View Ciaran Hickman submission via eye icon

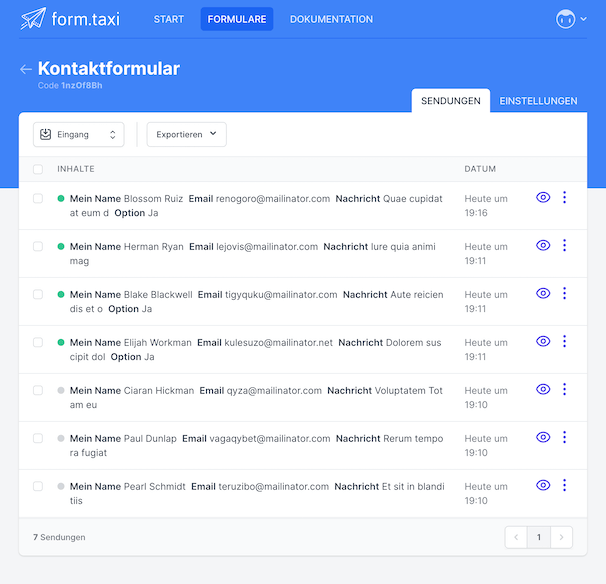(543, 390)
